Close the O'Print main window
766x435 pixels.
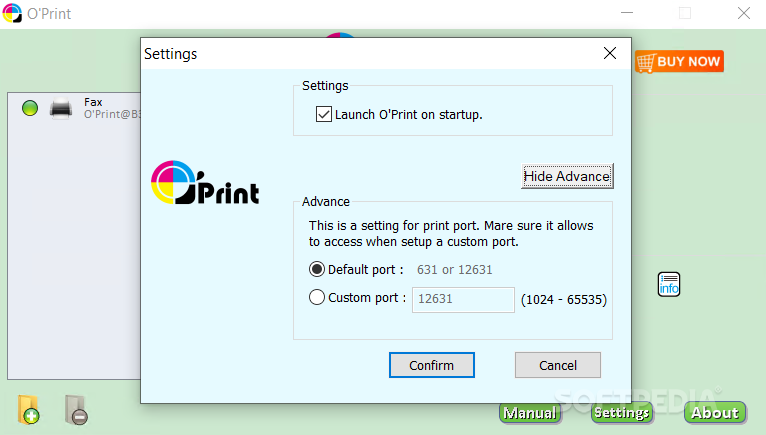coord(744,13)
